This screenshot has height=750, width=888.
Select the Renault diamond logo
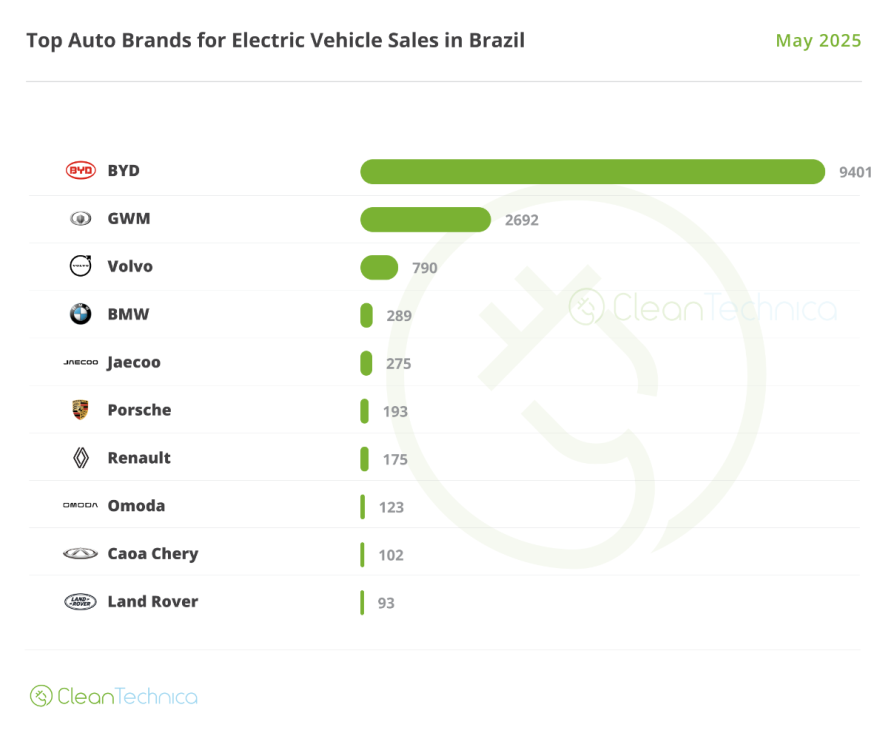(80, 458)
